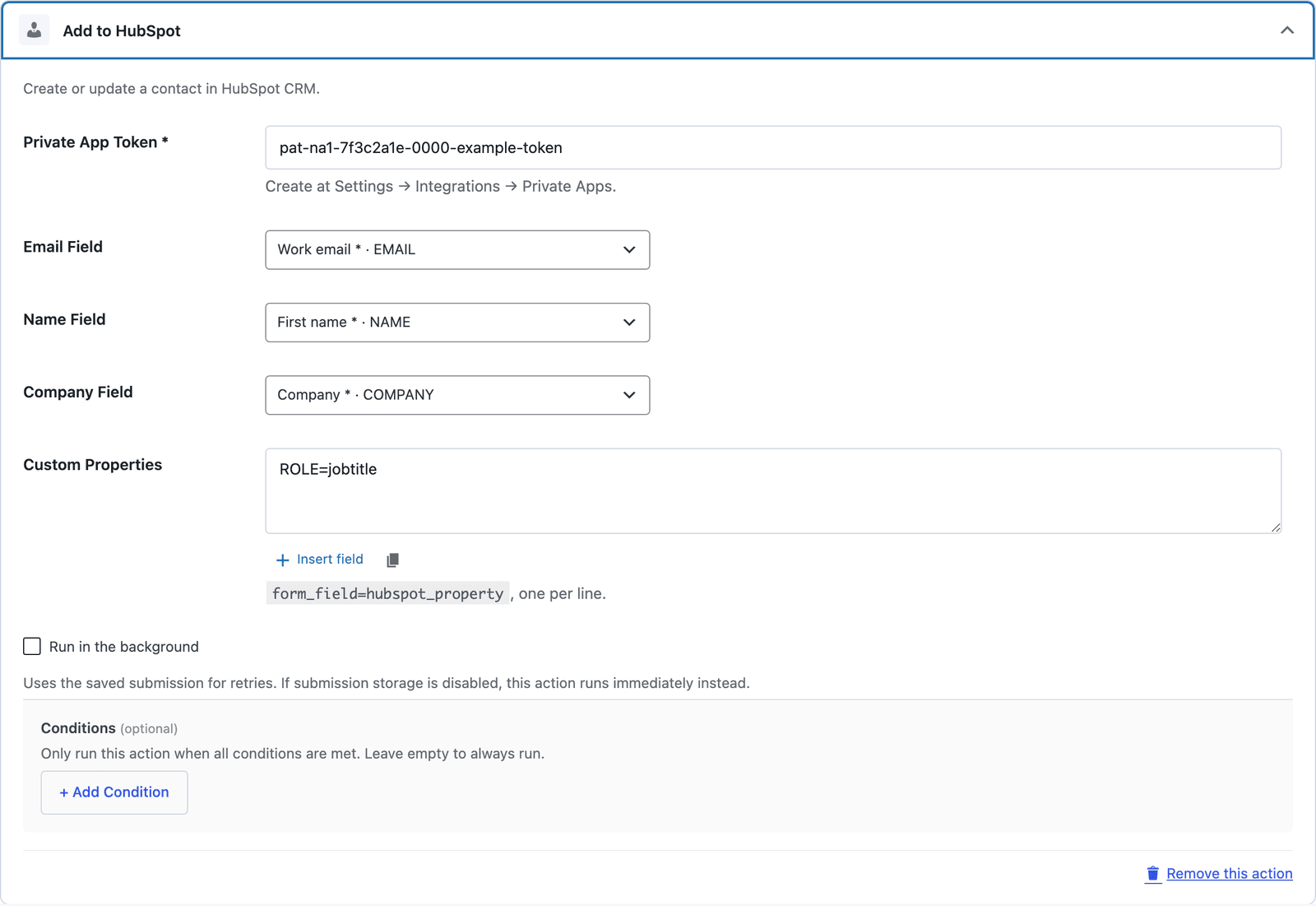Click into the Custom Properties textarea
The width and height of the screenshot is (1316, 906).
(773, 491)
